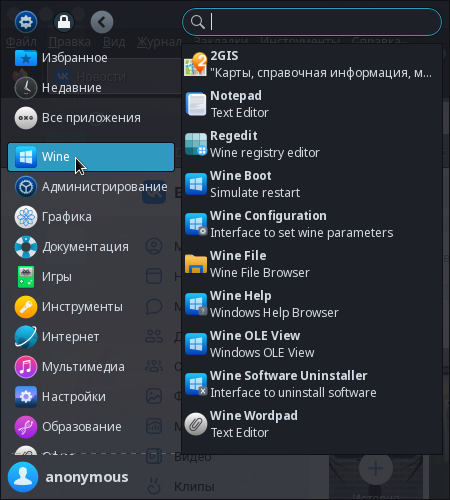
Task: Launch Wine Wordpad Text Editor
Action: point(312,424)
